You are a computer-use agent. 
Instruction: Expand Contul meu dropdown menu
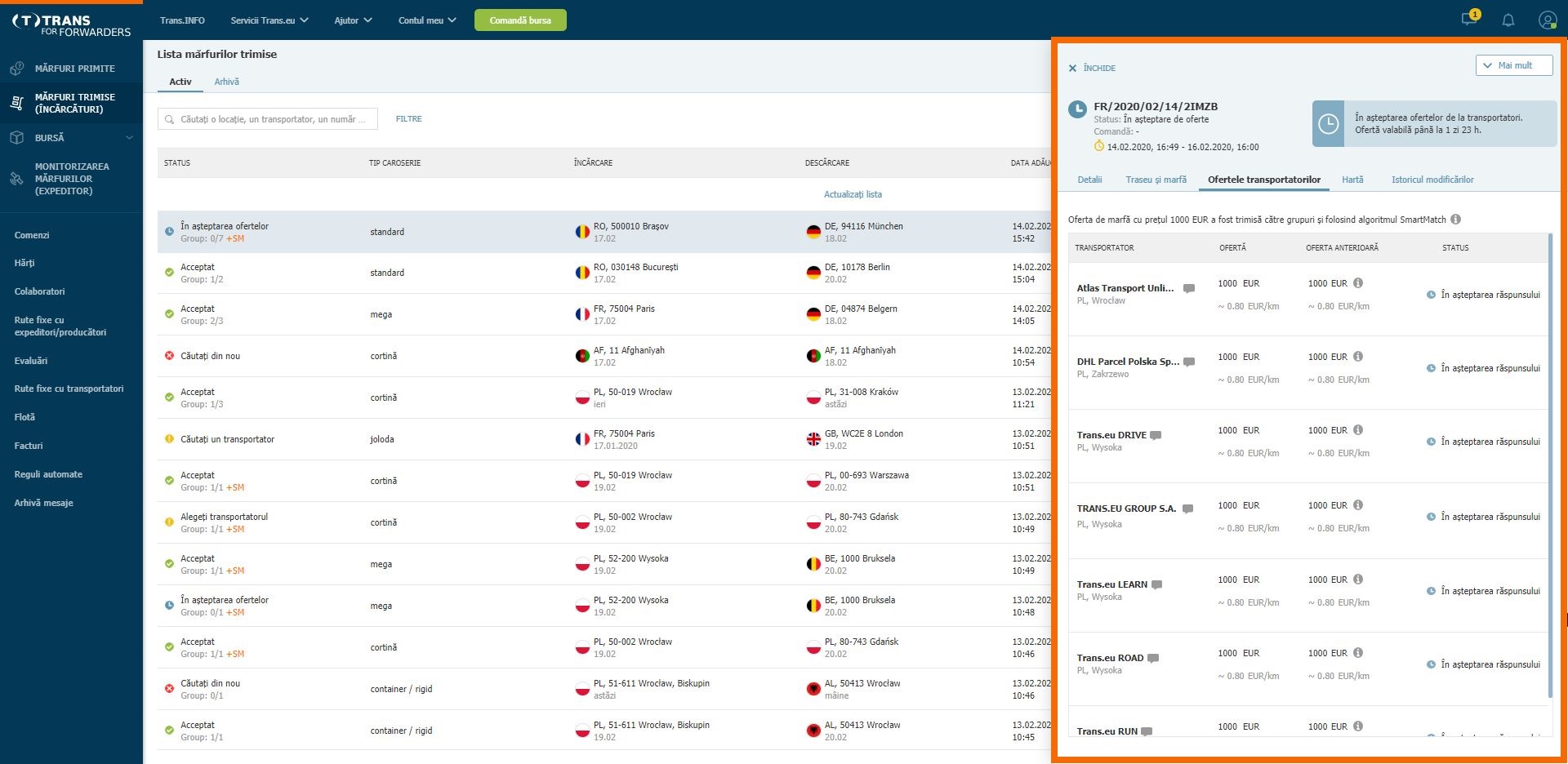coord(427,20)
